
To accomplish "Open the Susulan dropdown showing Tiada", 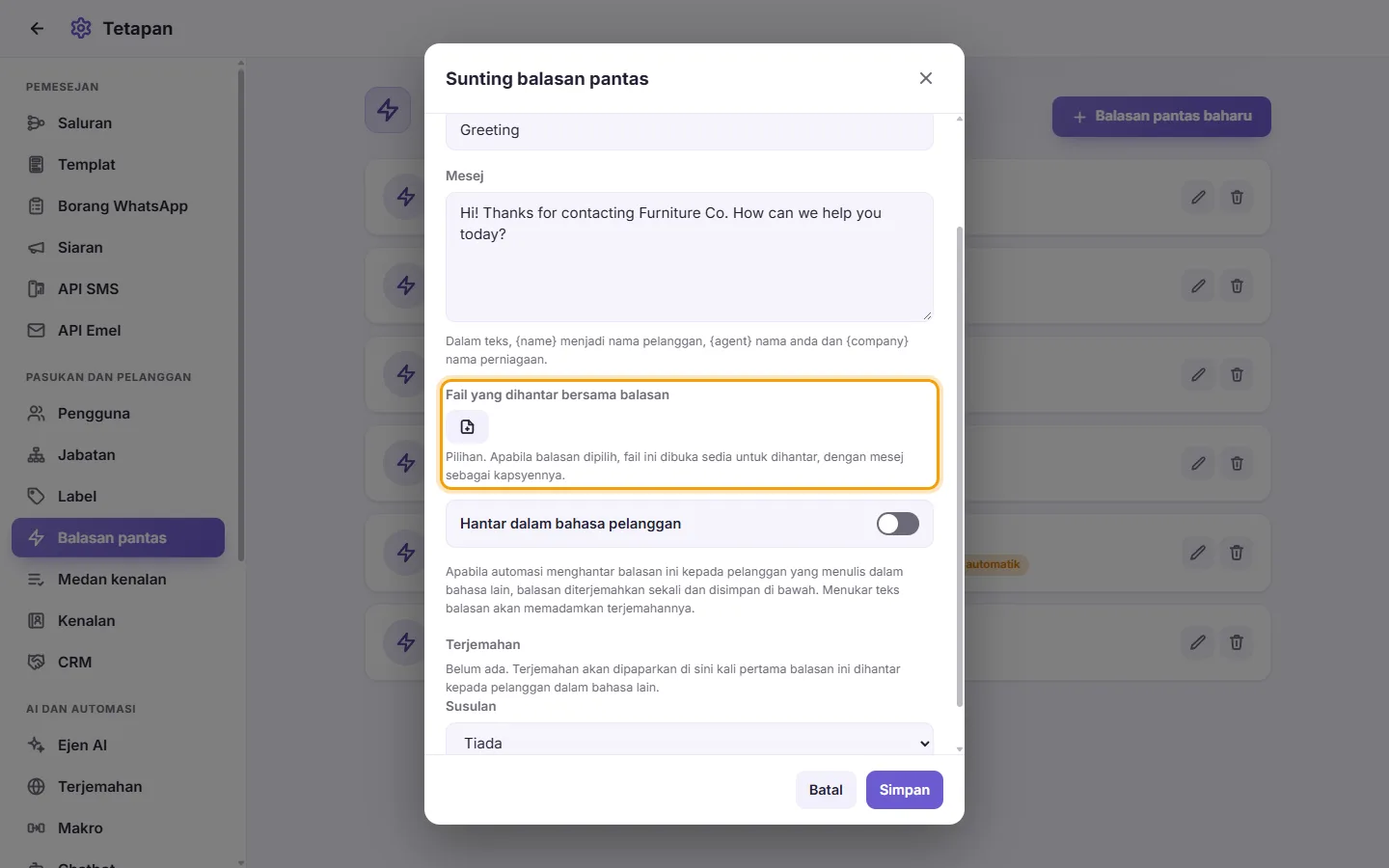I will pos(690,740).
